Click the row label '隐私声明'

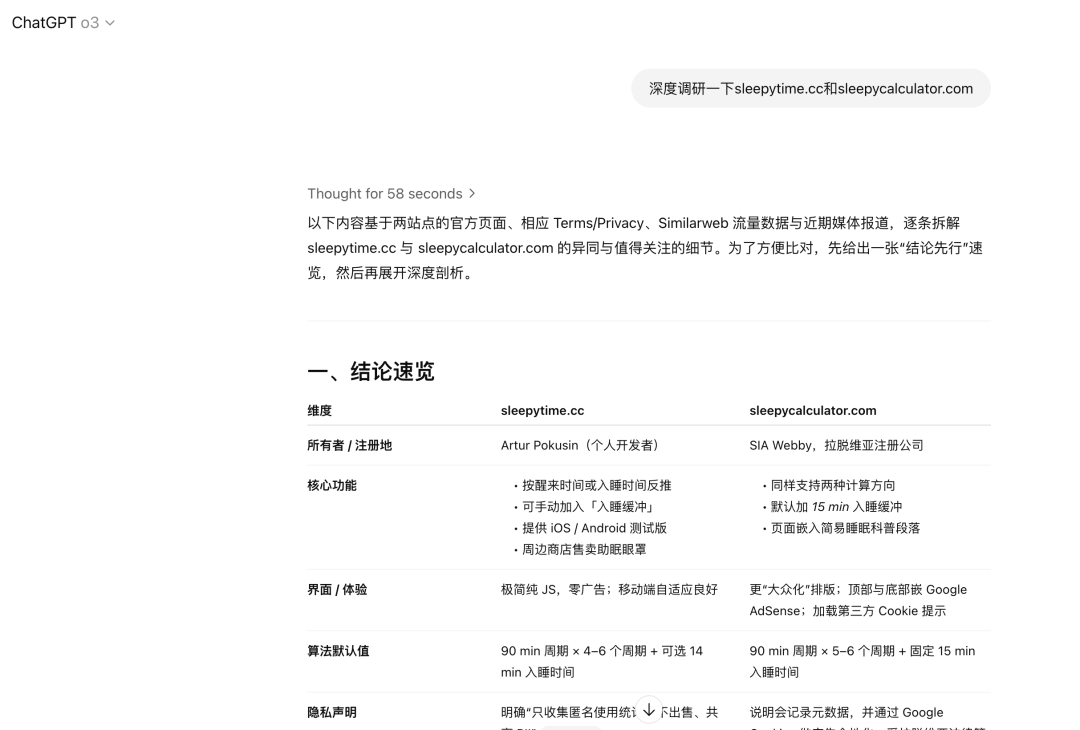(332, 712)
